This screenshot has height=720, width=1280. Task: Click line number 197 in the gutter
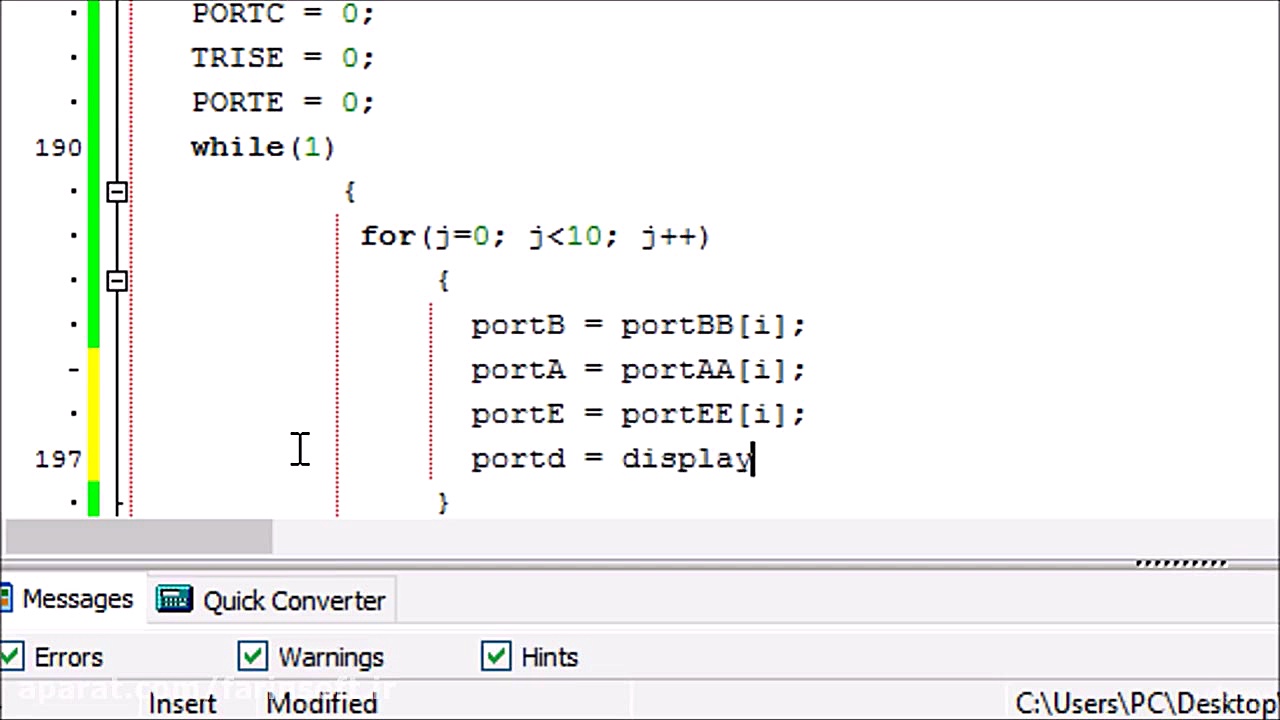[58, 459]
